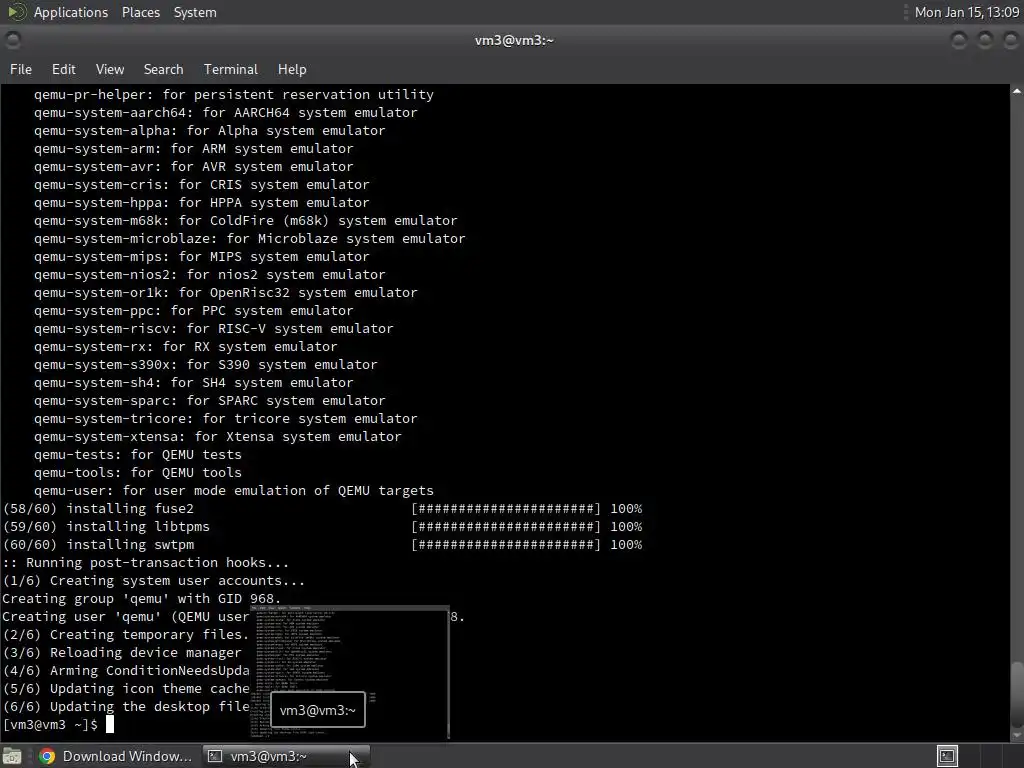The image size is (1024, 768).
Task: Click the terminal scrollbar up arrow
Action: 1017,91
